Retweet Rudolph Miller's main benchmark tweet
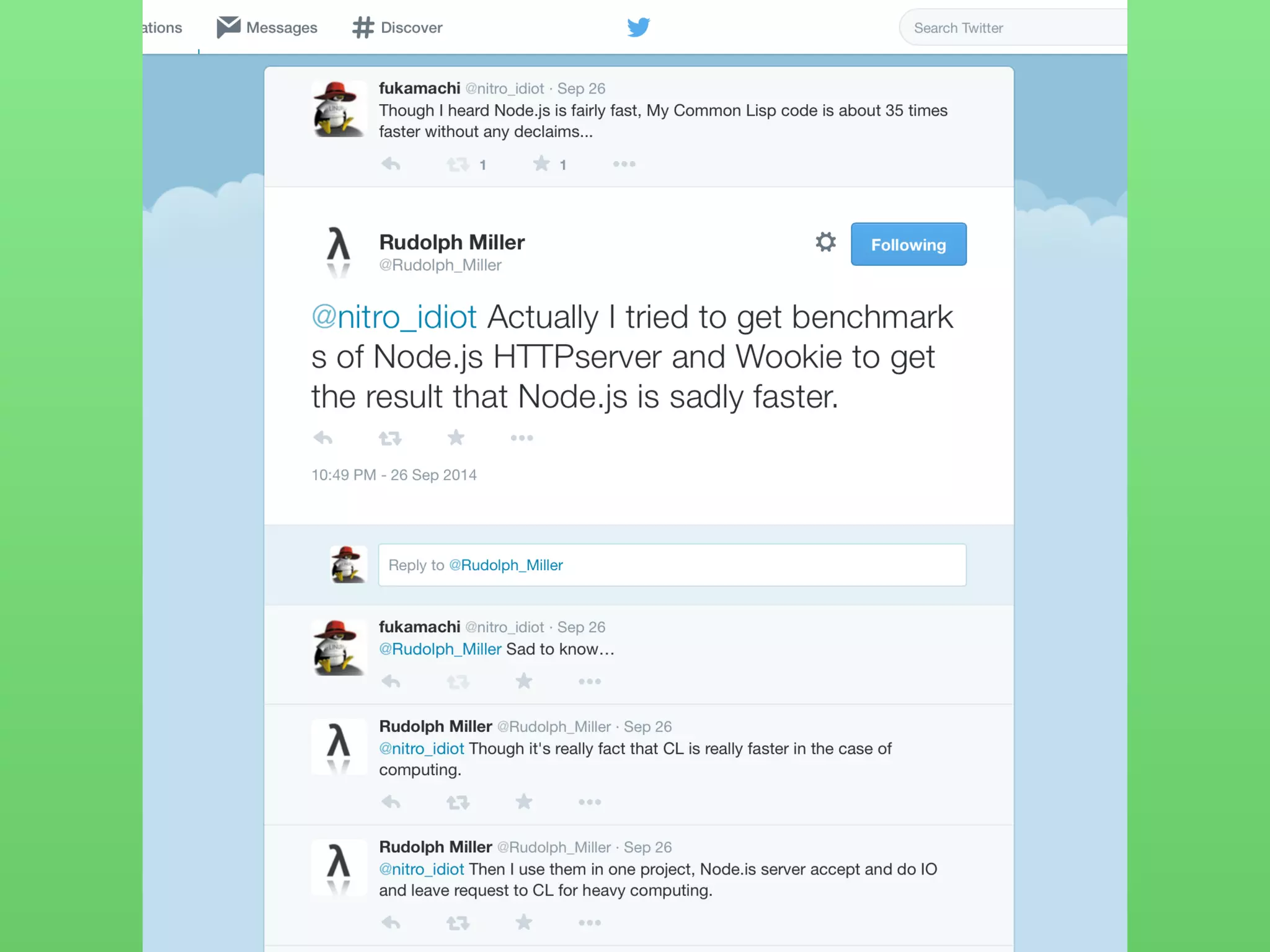1270x952 pixels. click(390, 438)
